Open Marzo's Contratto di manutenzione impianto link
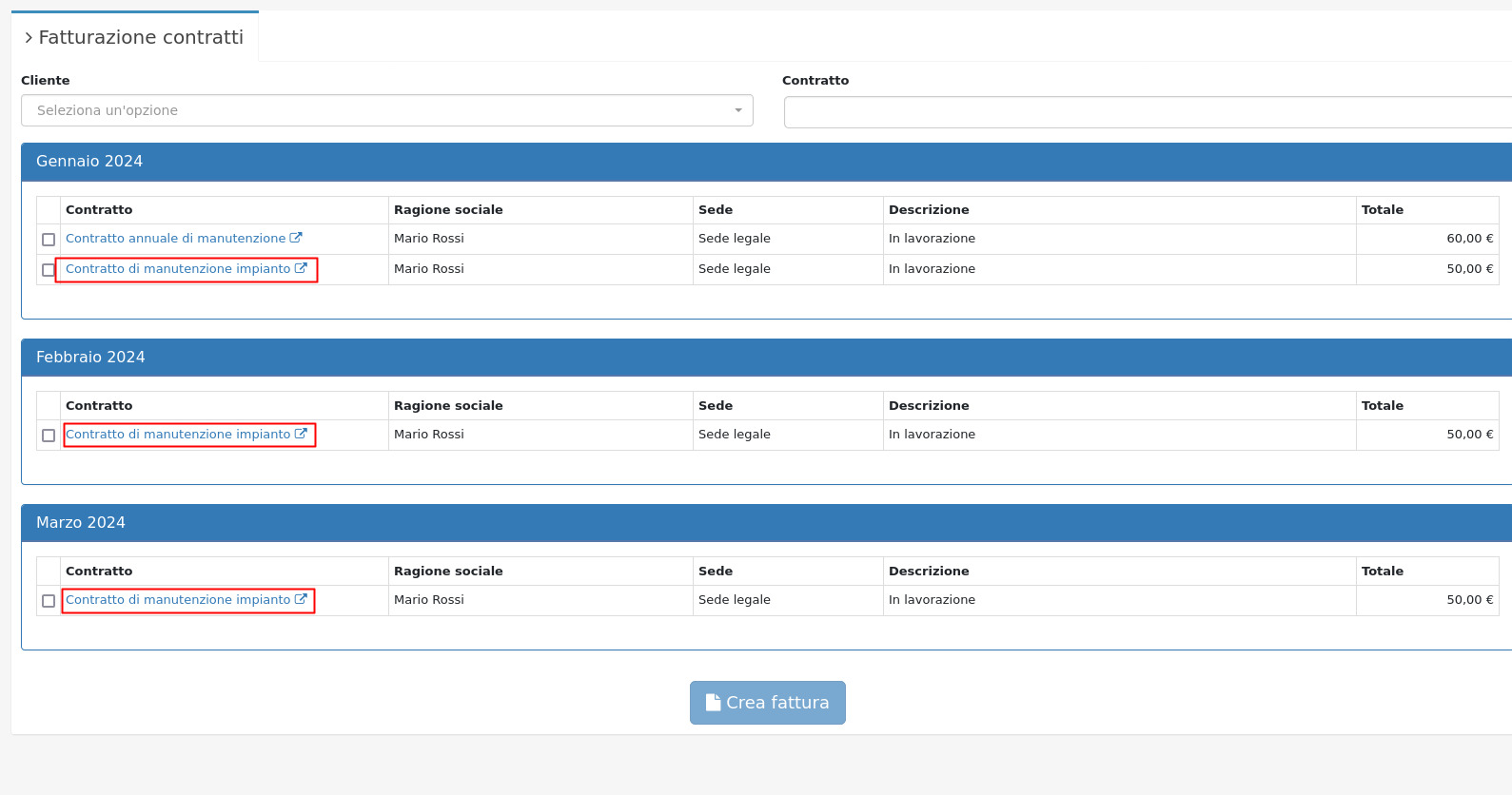This screenshot has width=1512, height=795. tap(178, 600)
